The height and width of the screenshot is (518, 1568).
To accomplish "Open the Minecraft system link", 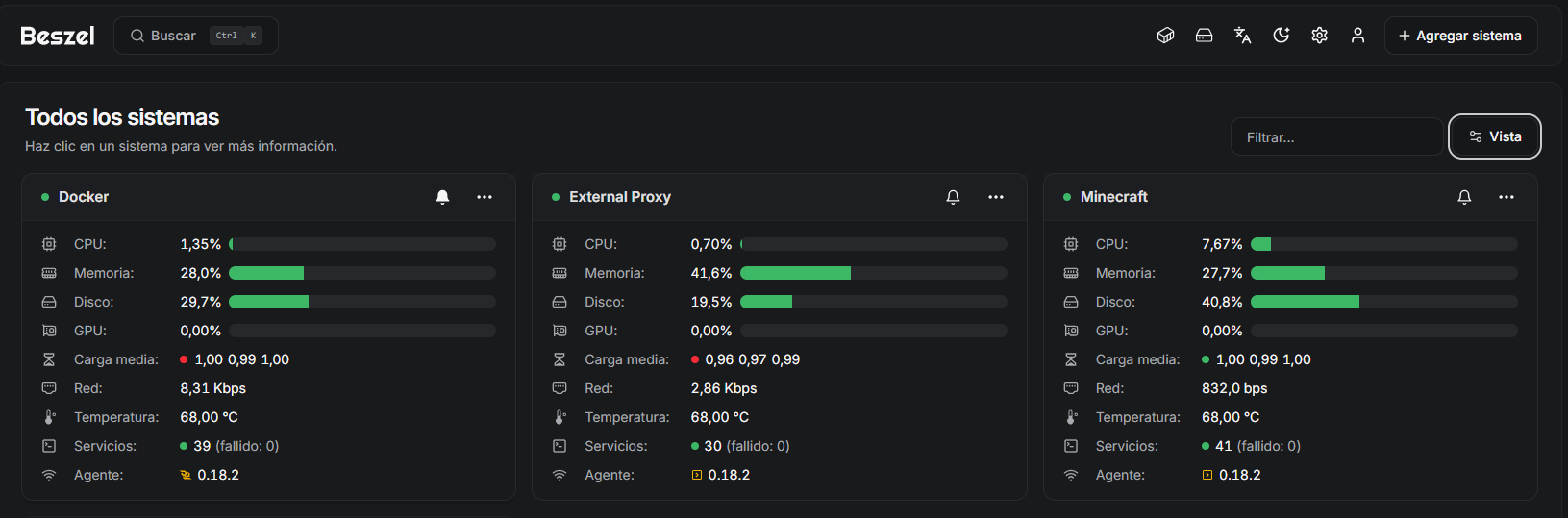I will (x=1113, y=197).
